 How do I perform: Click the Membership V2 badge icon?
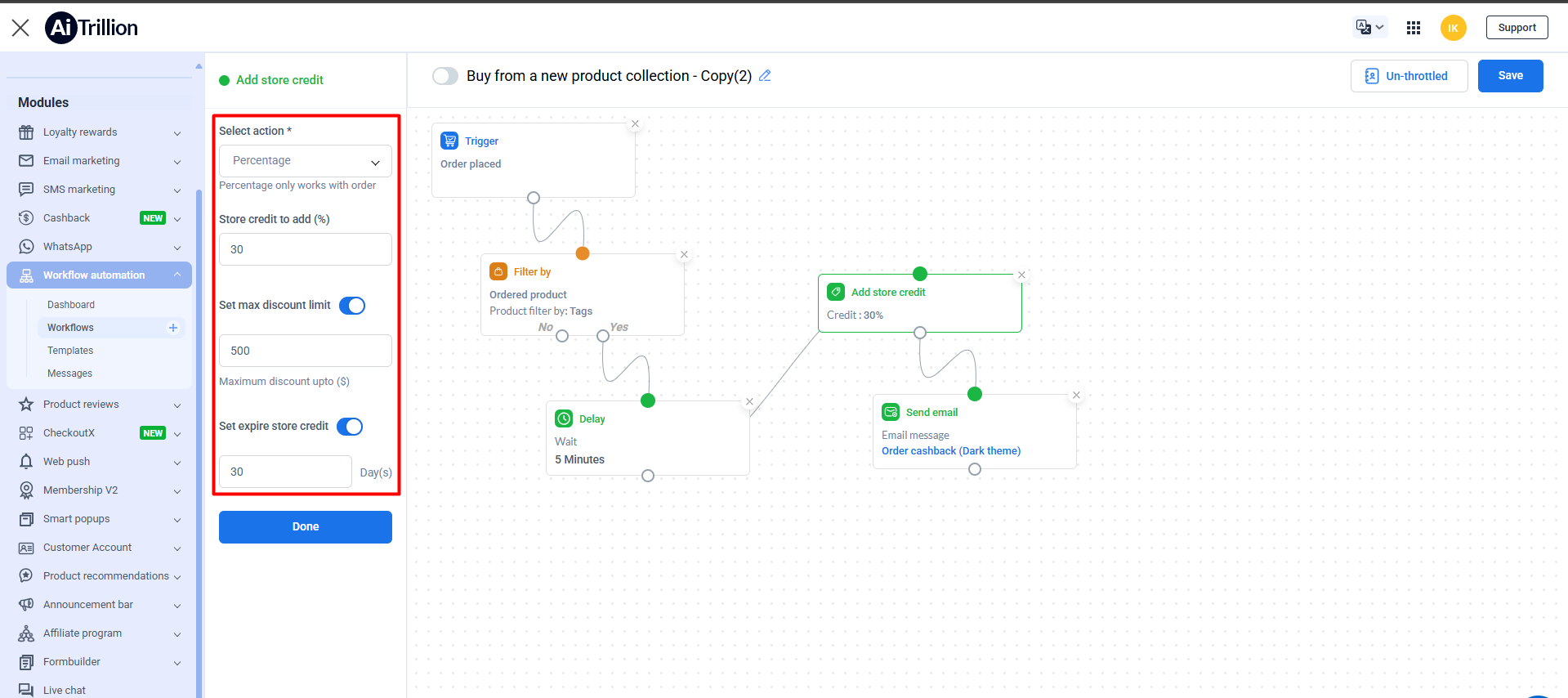click(26, 490)
